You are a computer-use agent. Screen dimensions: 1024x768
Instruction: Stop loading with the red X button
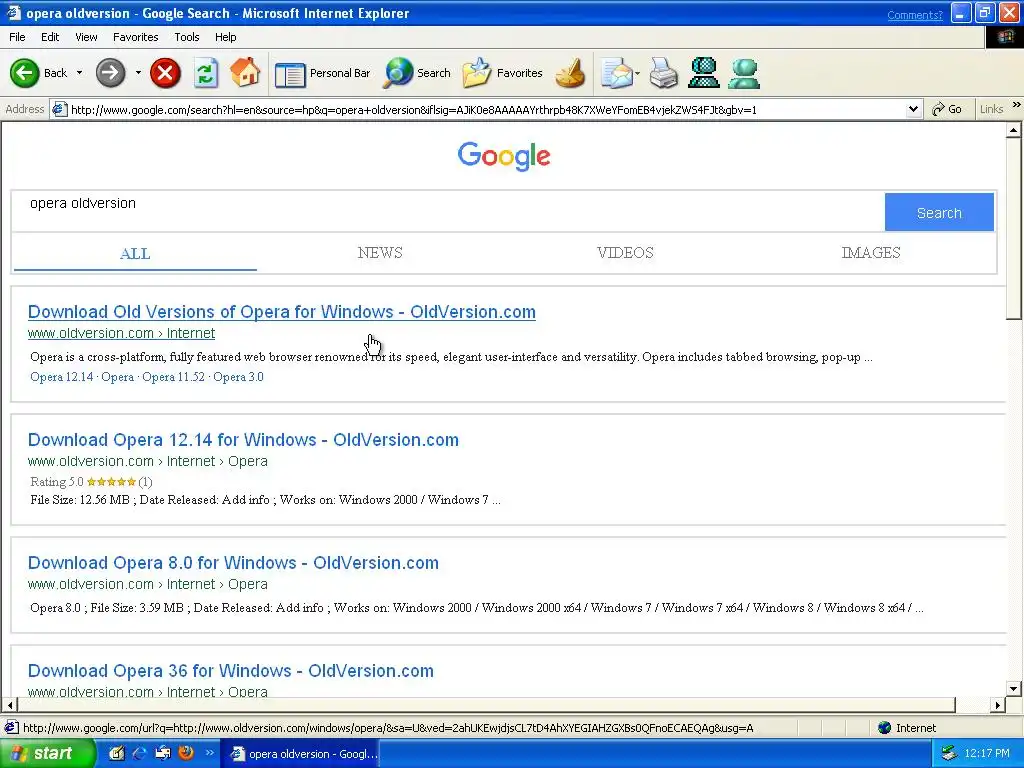tap(165, 73)
